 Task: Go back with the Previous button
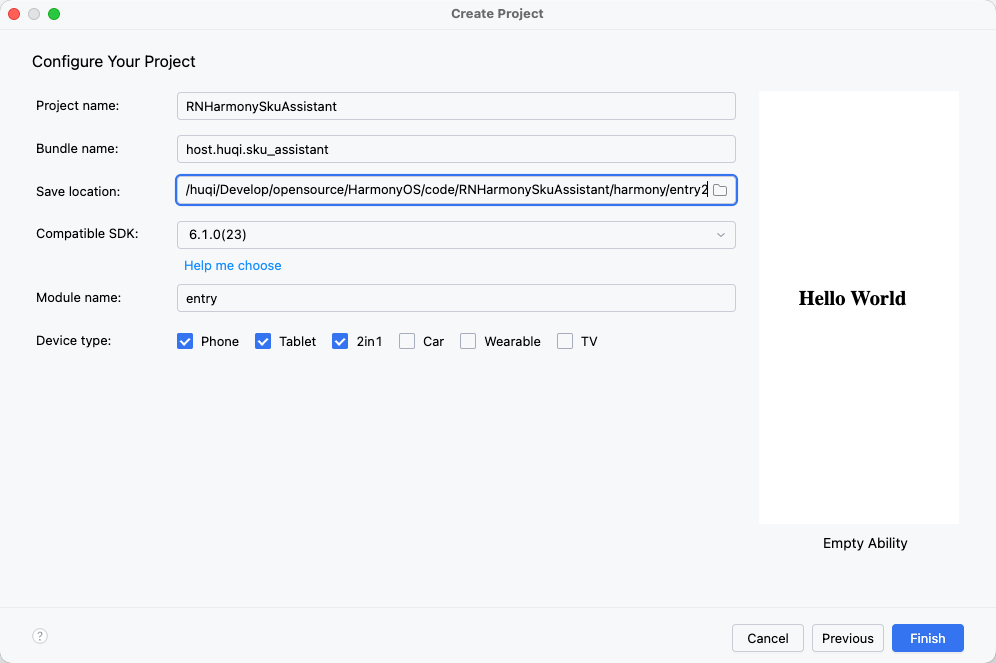847,638
